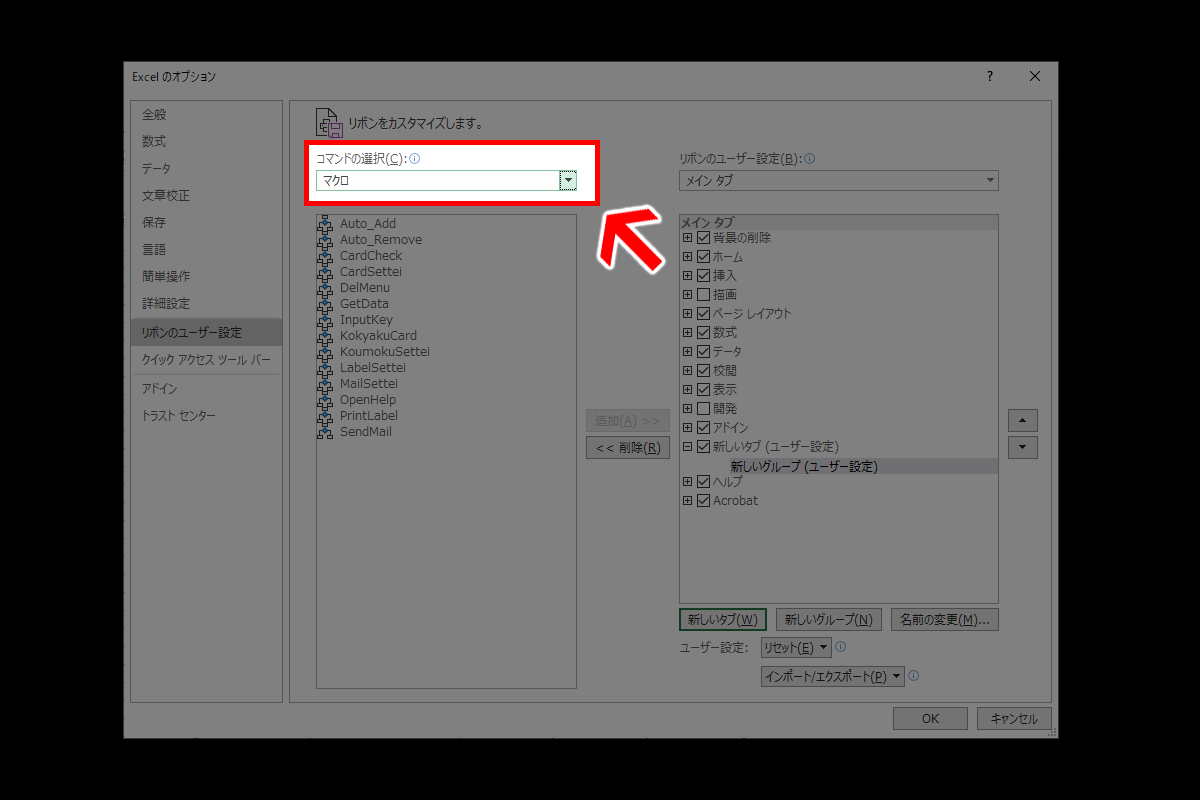Click the CardCheck macro icon
Screen dimensions: 1200x800
(325, 256)
